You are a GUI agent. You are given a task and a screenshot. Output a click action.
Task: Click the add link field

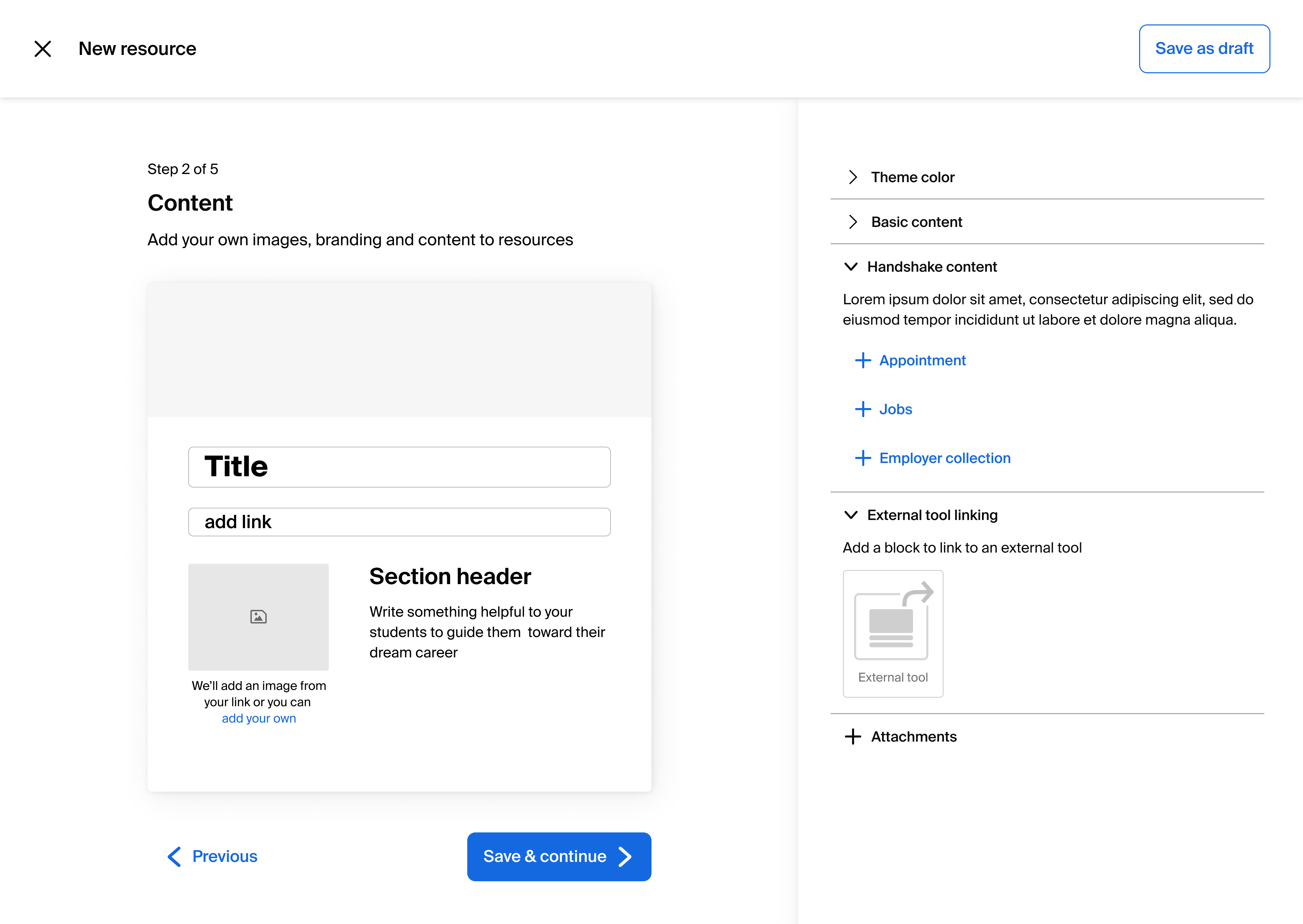click(x=399, y=521)
